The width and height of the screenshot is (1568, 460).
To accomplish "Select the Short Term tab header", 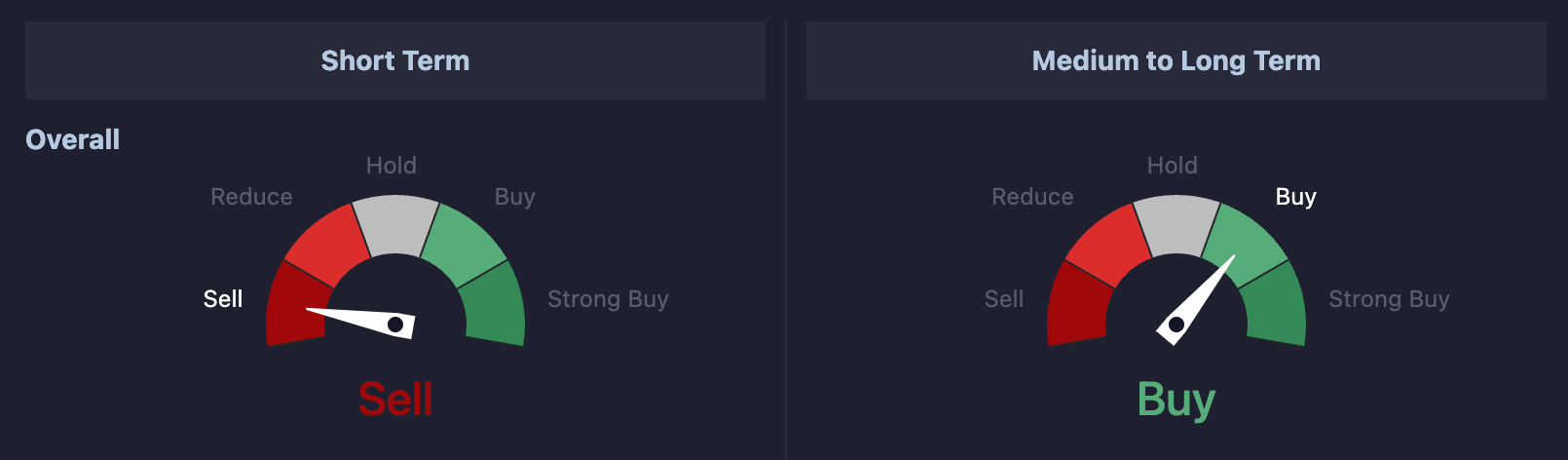I will [395, 60].
